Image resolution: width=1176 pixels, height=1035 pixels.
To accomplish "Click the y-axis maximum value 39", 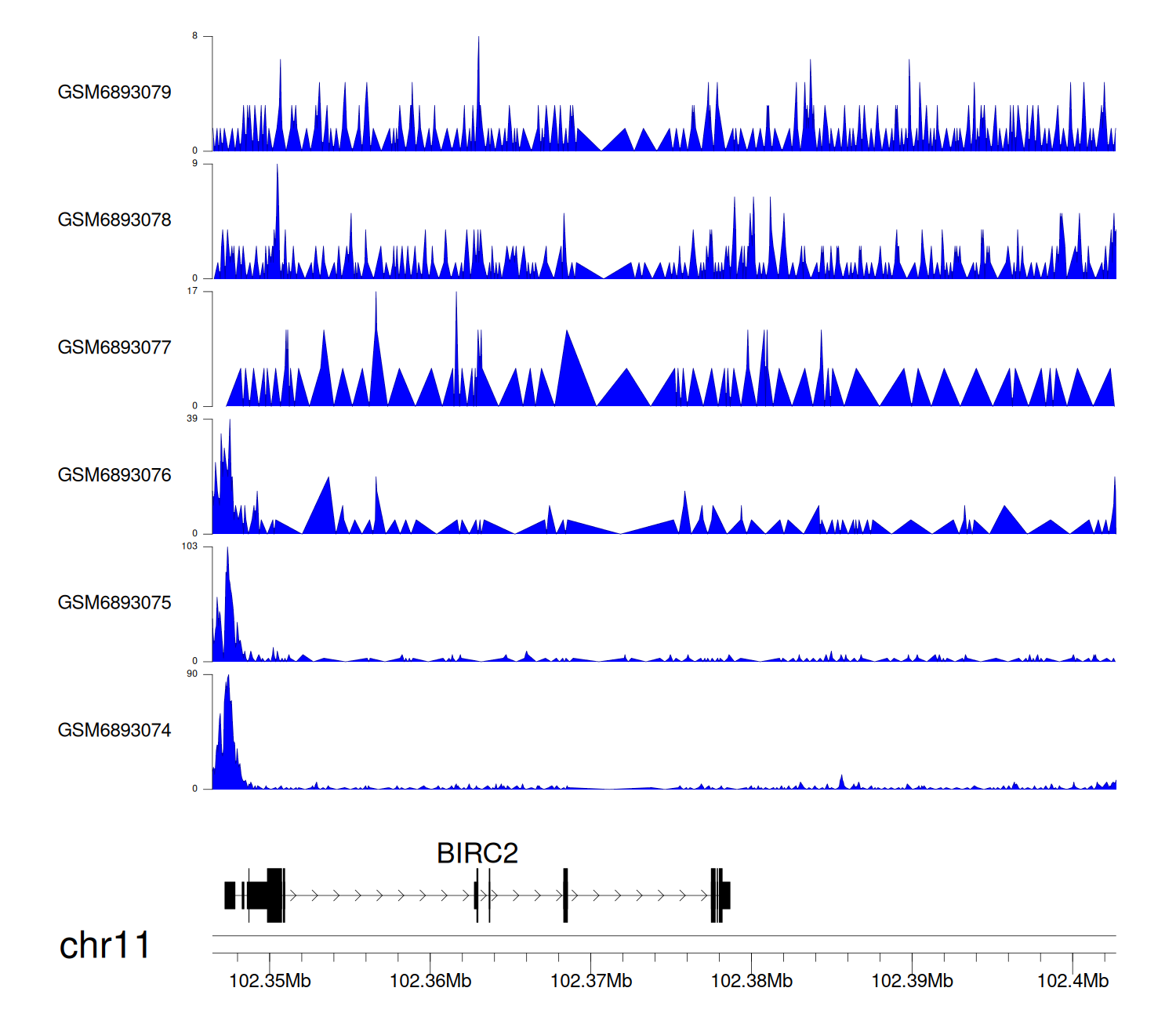I will 192,419.
